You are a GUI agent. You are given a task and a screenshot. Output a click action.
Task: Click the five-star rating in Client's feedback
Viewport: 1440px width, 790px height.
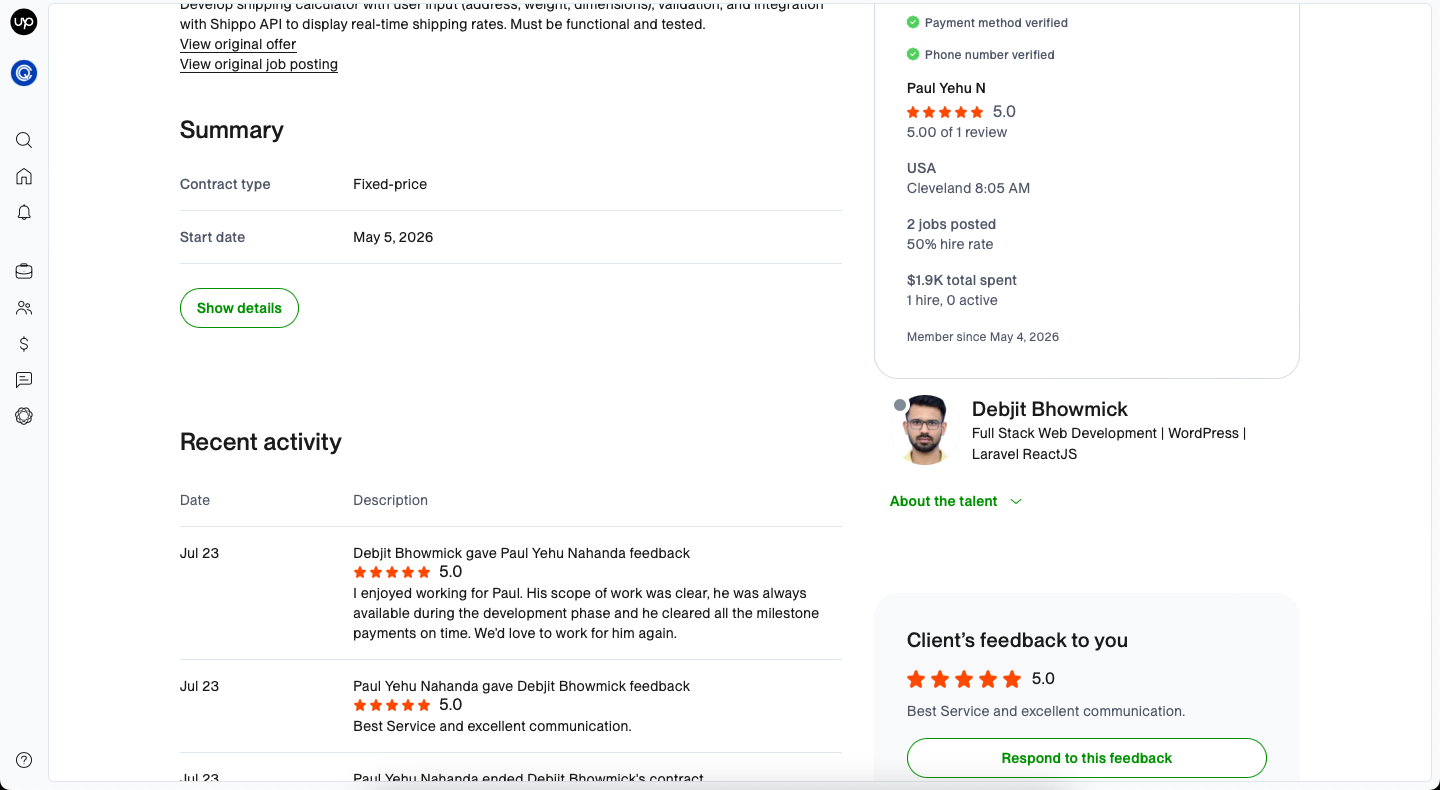pyautogui.click(x=964, y=679)
